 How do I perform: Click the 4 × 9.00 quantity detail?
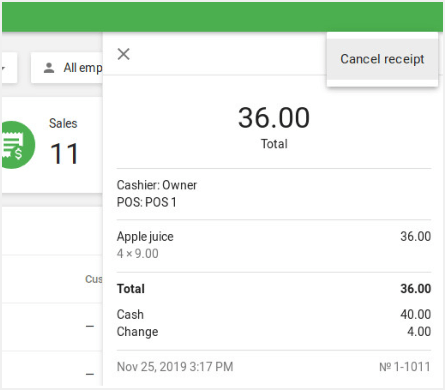tap(137, 254)
